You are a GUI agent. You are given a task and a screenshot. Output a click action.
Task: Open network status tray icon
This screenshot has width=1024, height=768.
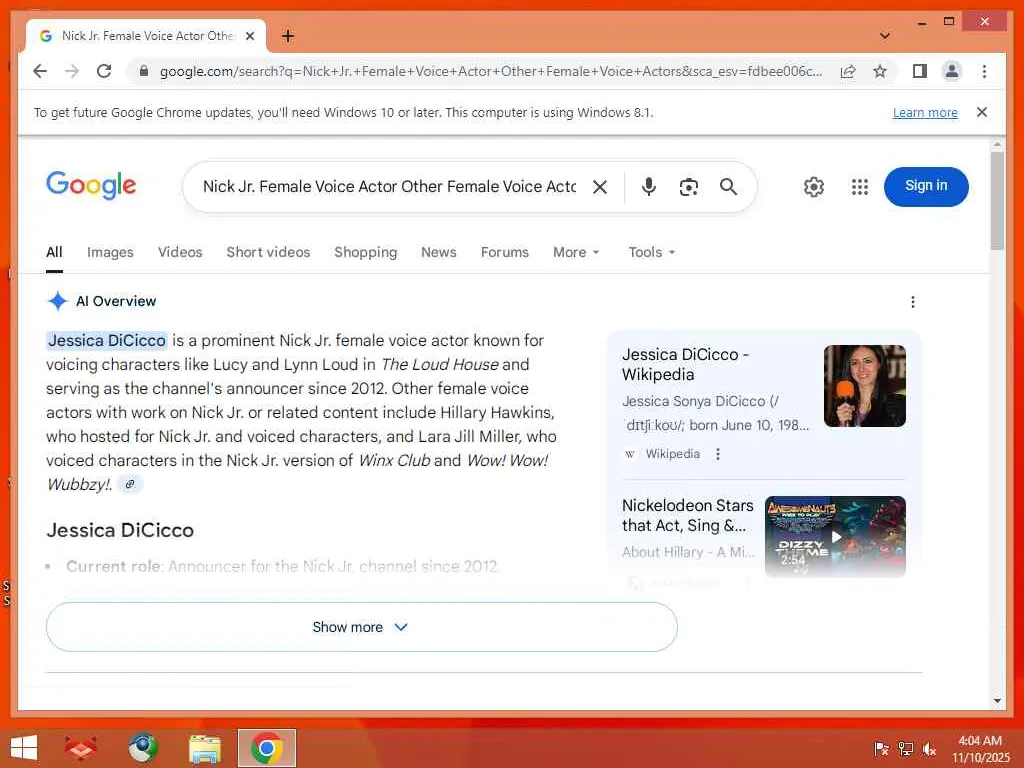[x=905, y=749]
